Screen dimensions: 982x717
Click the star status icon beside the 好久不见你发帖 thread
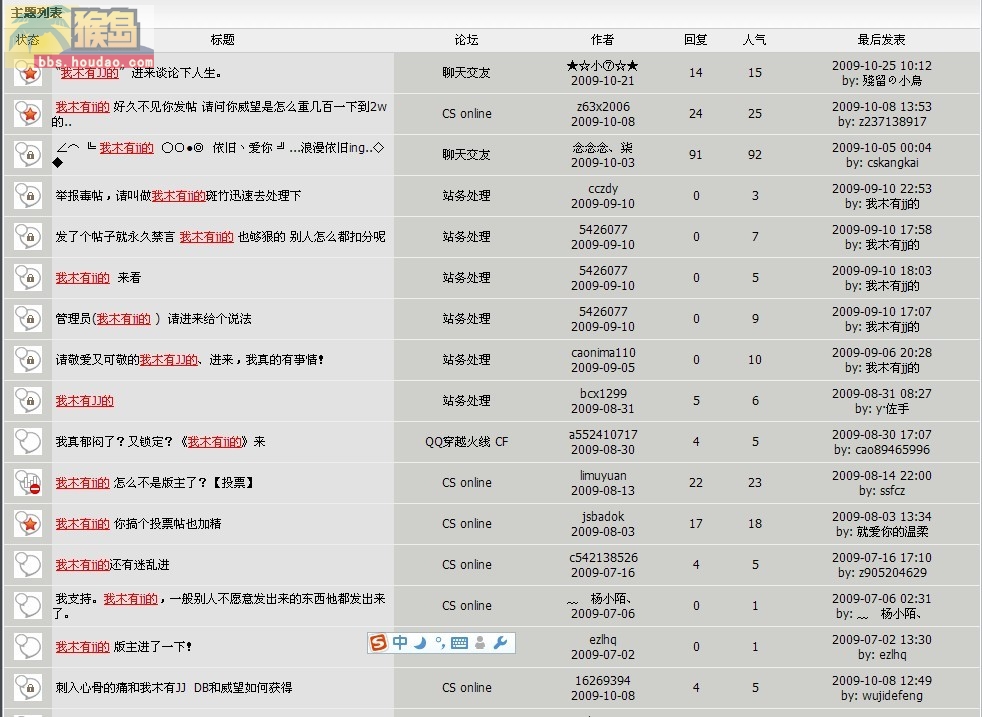point(28,113)
